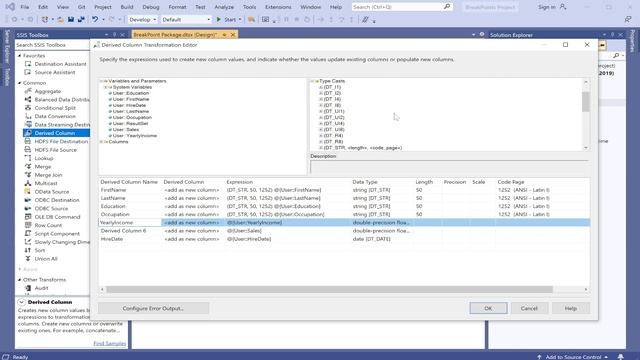Open the Develop configuration dropdown

(x=142, y=19)
